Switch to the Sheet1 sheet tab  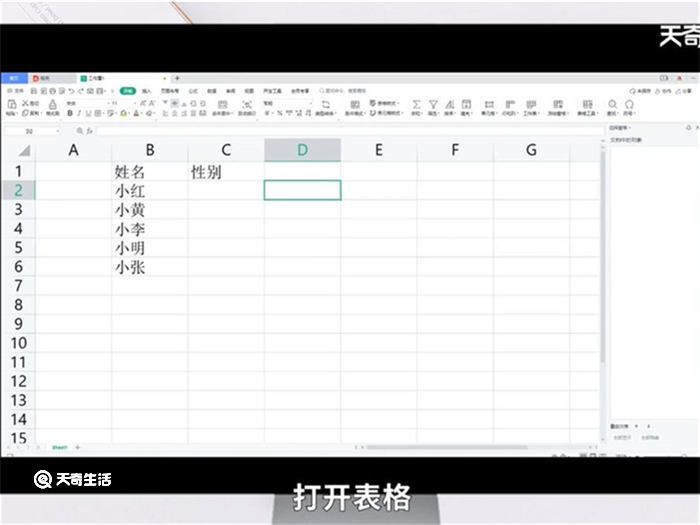coord(60,447)
